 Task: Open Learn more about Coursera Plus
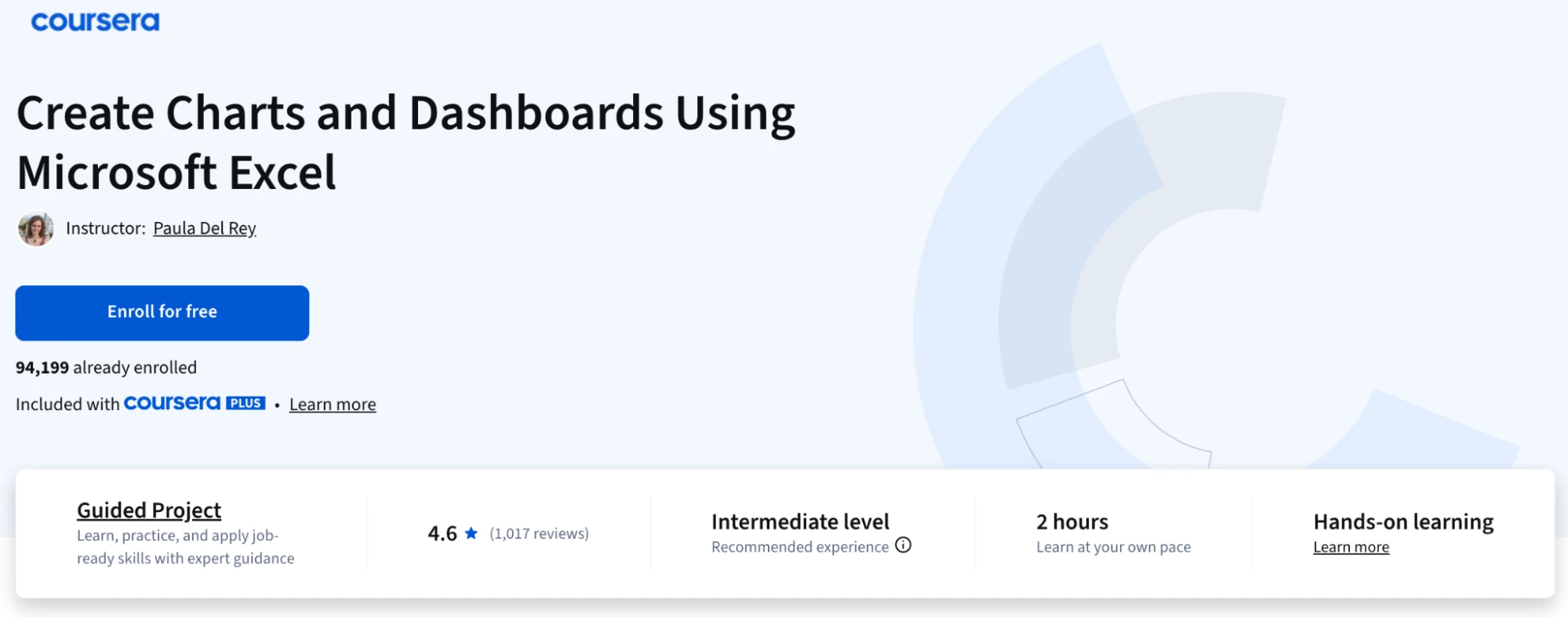(333, 405)
